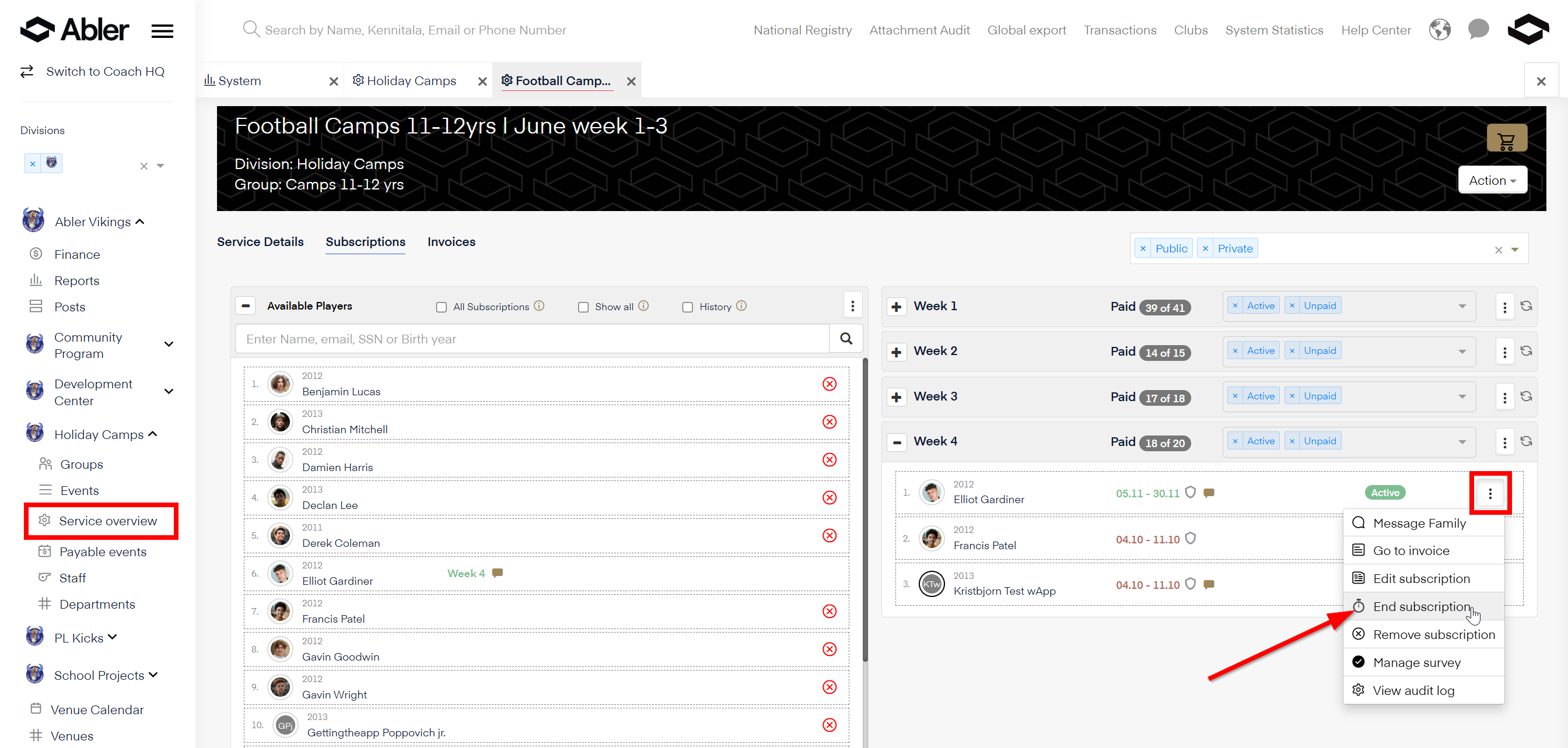The width and height of the screenshot is (1568, 748).
Task: Click search magnifier button for players
Action: [846, 339]
